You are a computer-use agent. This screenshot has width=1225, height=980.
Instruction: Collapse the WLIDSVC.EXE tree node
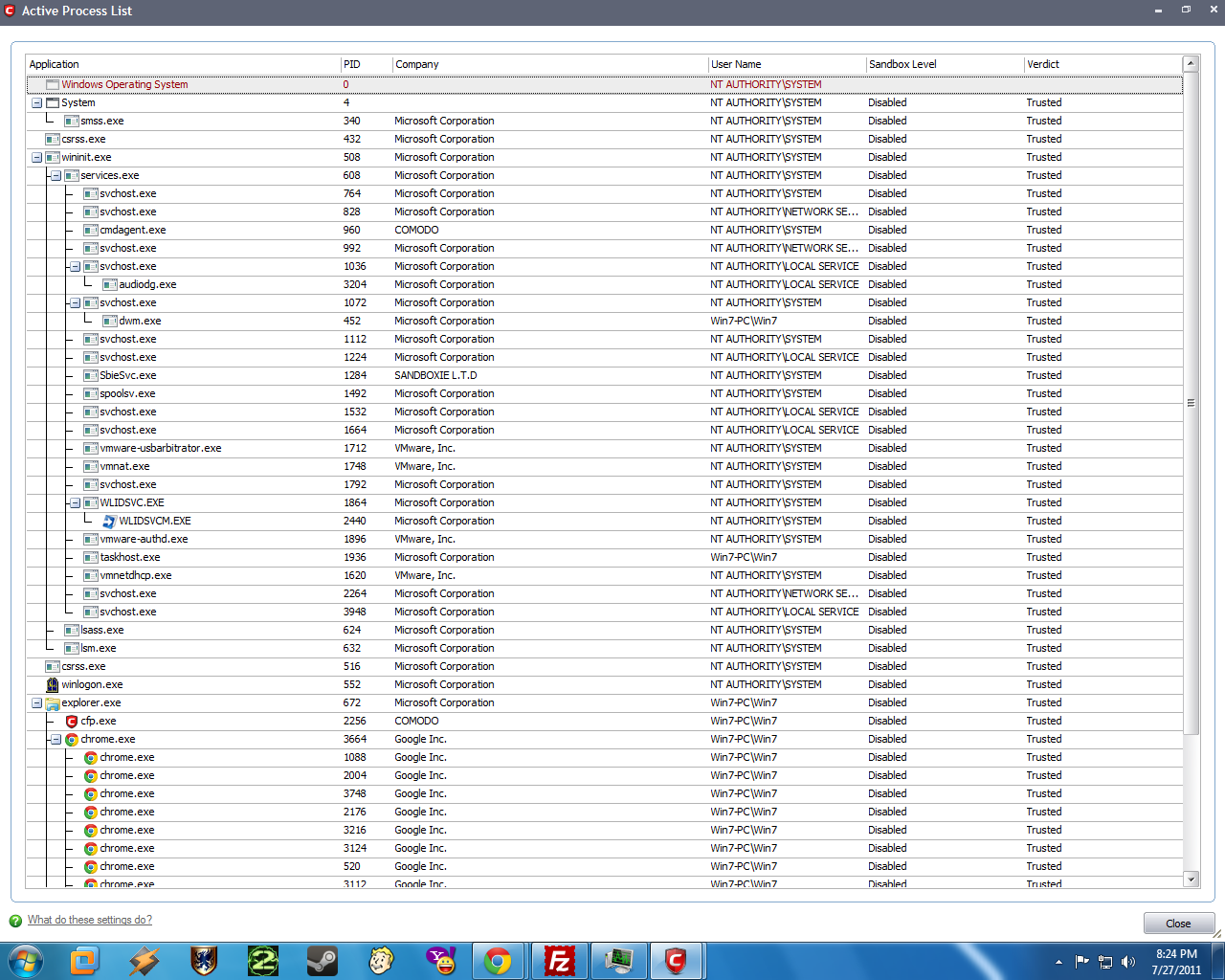pyautogui.click(x=76, y=502)
